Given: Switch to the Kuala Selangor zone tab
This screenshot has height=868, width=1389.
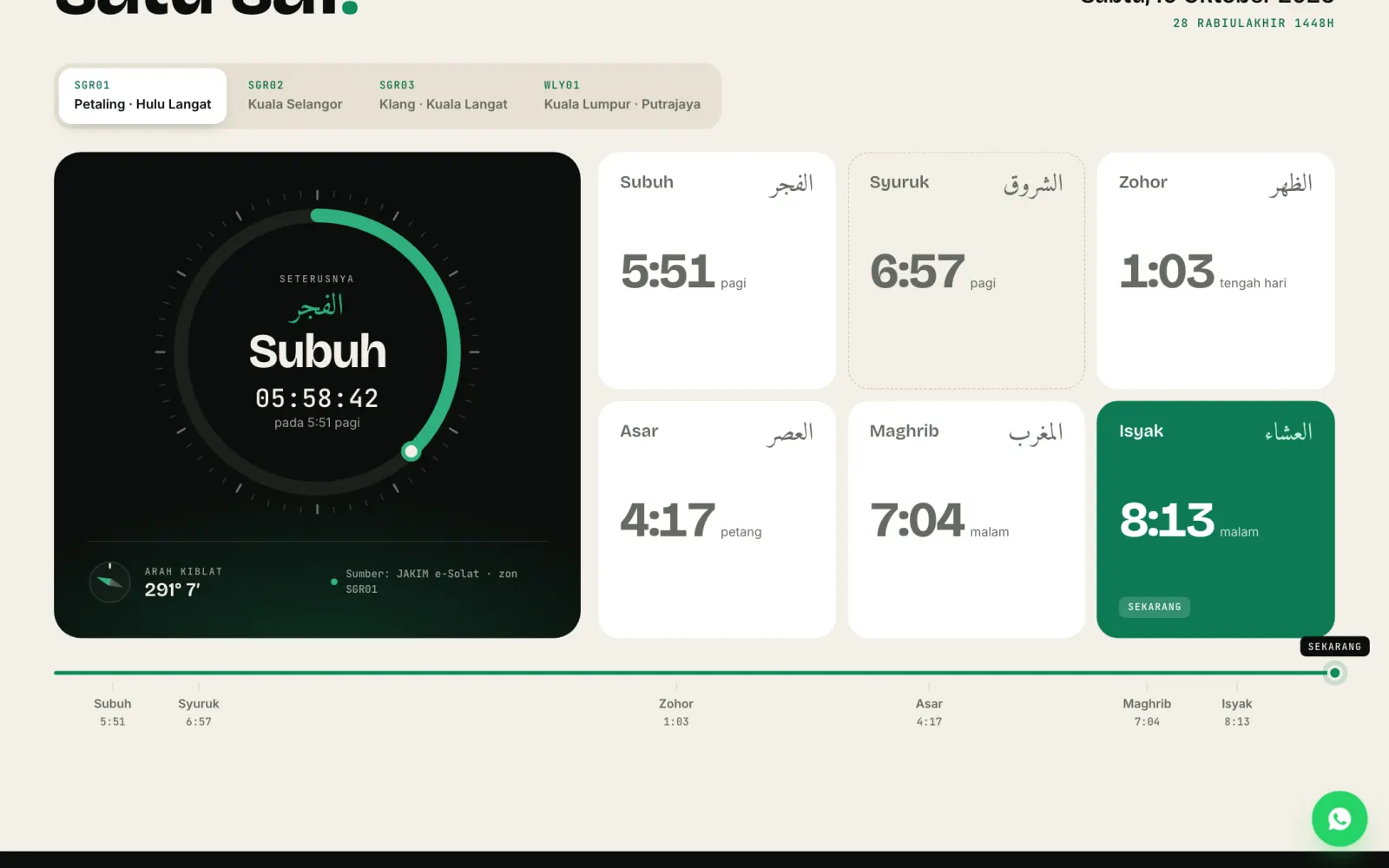Looking at the screenshot, I should 295,95.
